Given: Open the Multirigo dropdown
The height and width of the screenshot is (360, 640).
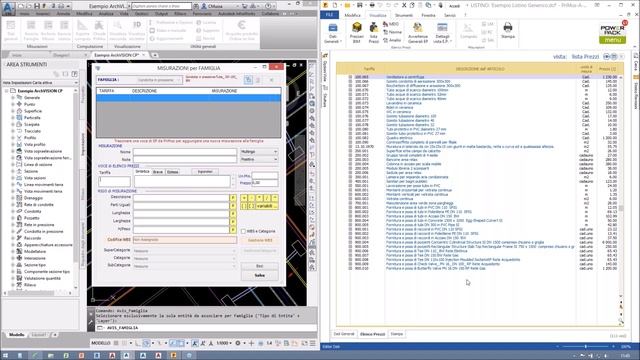Looking at the screenshot, I should coord(259,151).
